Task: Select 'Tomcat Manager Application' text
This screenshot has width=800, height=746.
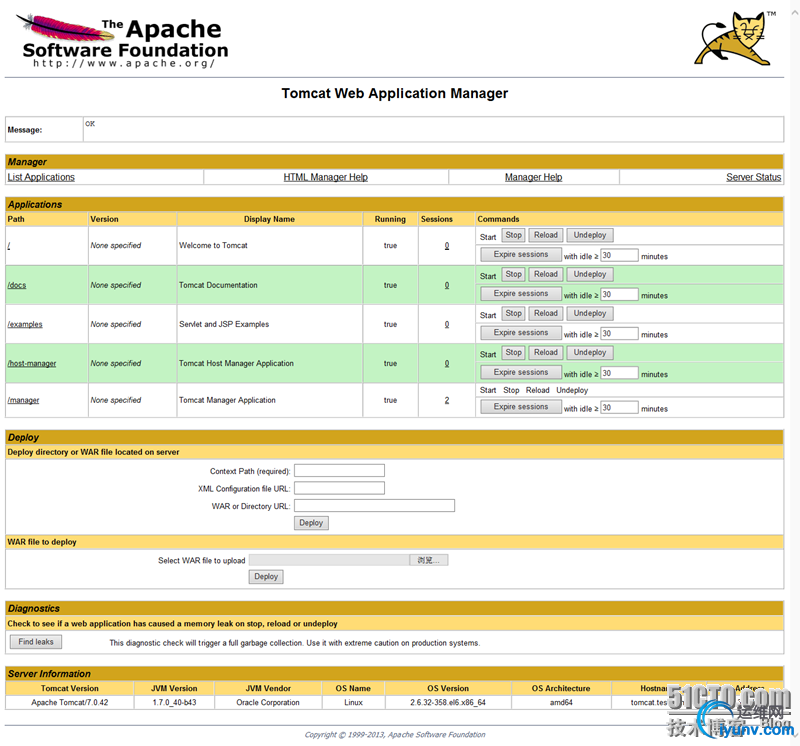Action: [x=227, y=401]
